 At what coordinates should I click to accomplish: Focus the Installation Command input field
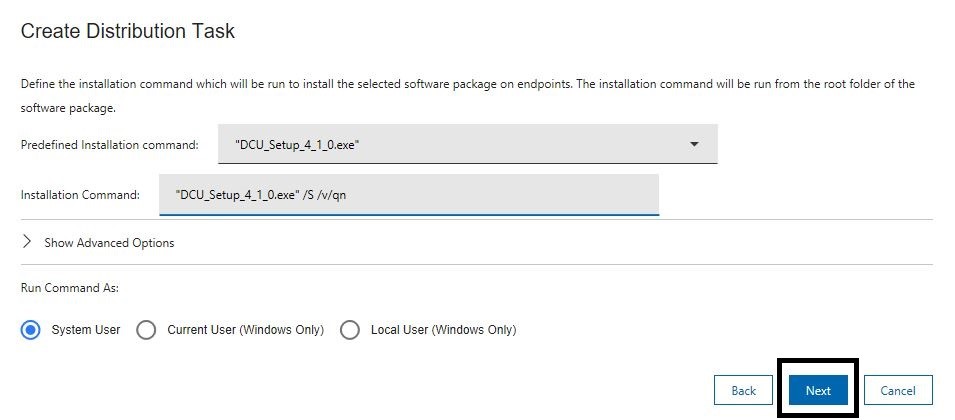coord(480,195)
